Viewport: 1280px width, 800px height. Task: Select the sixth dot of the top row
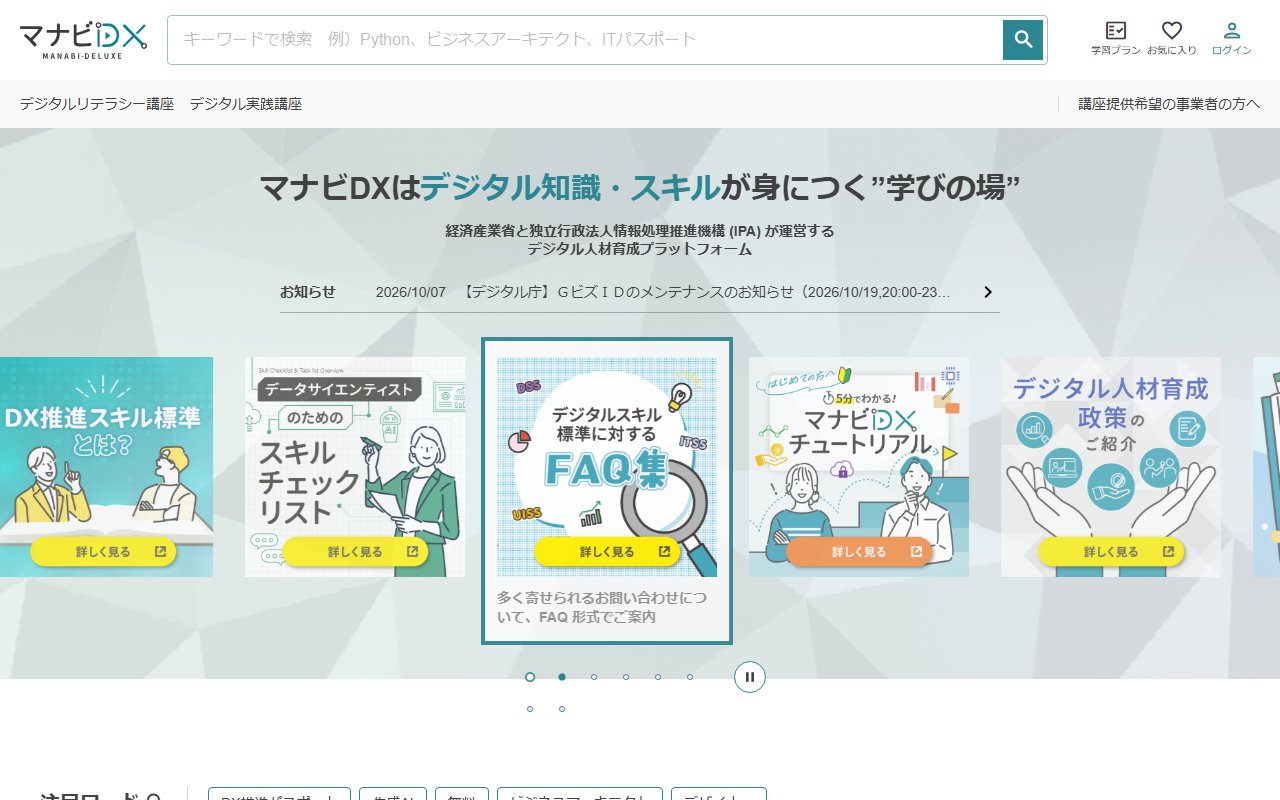pos(690,677)
